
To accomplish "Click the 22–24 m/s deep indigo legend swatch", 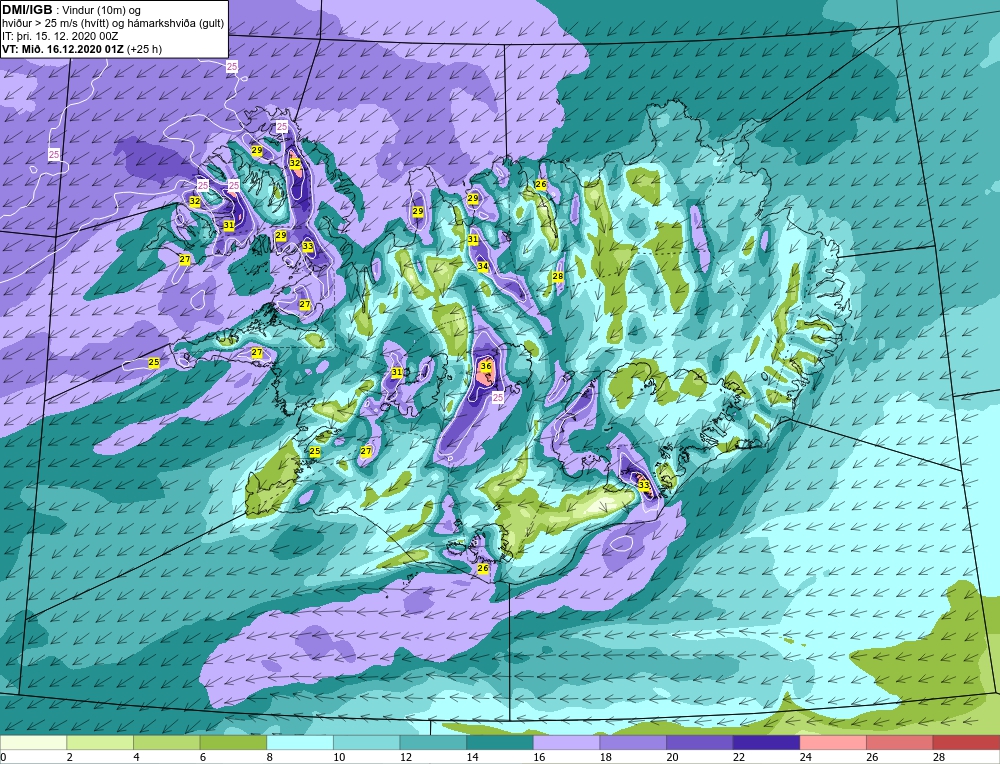I will (x=767, y=742).
